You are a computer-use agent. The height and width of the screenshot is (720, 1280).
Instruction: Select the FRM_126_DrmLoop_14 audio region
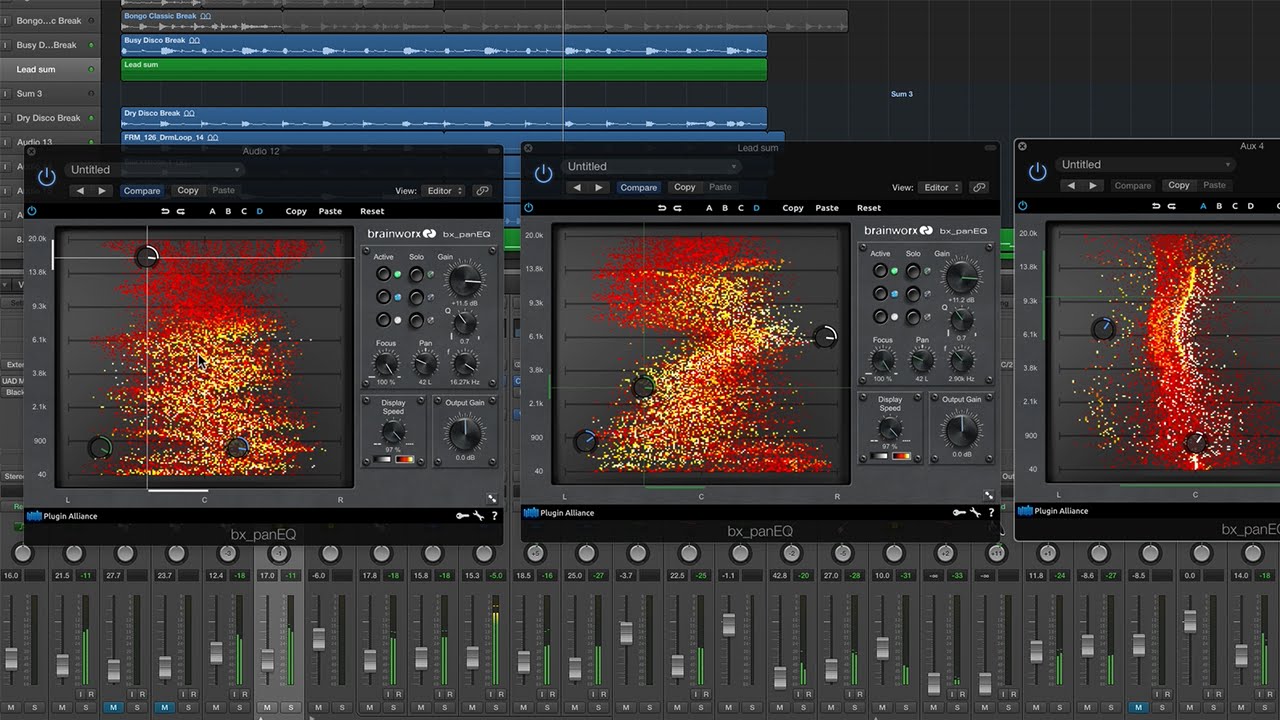coord(453,137)
